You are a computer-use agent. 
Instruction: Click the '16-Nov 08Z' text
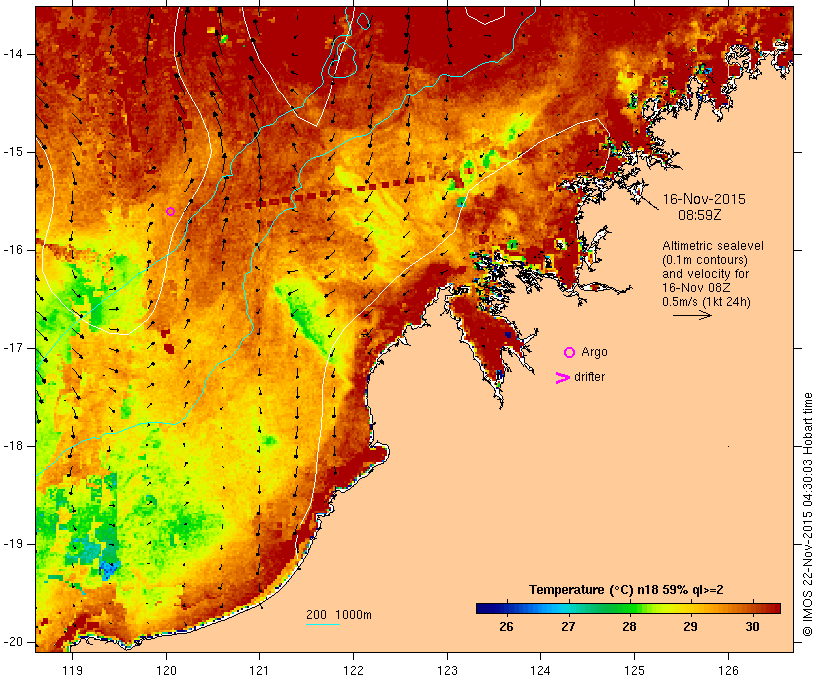[x=697, y=288]
